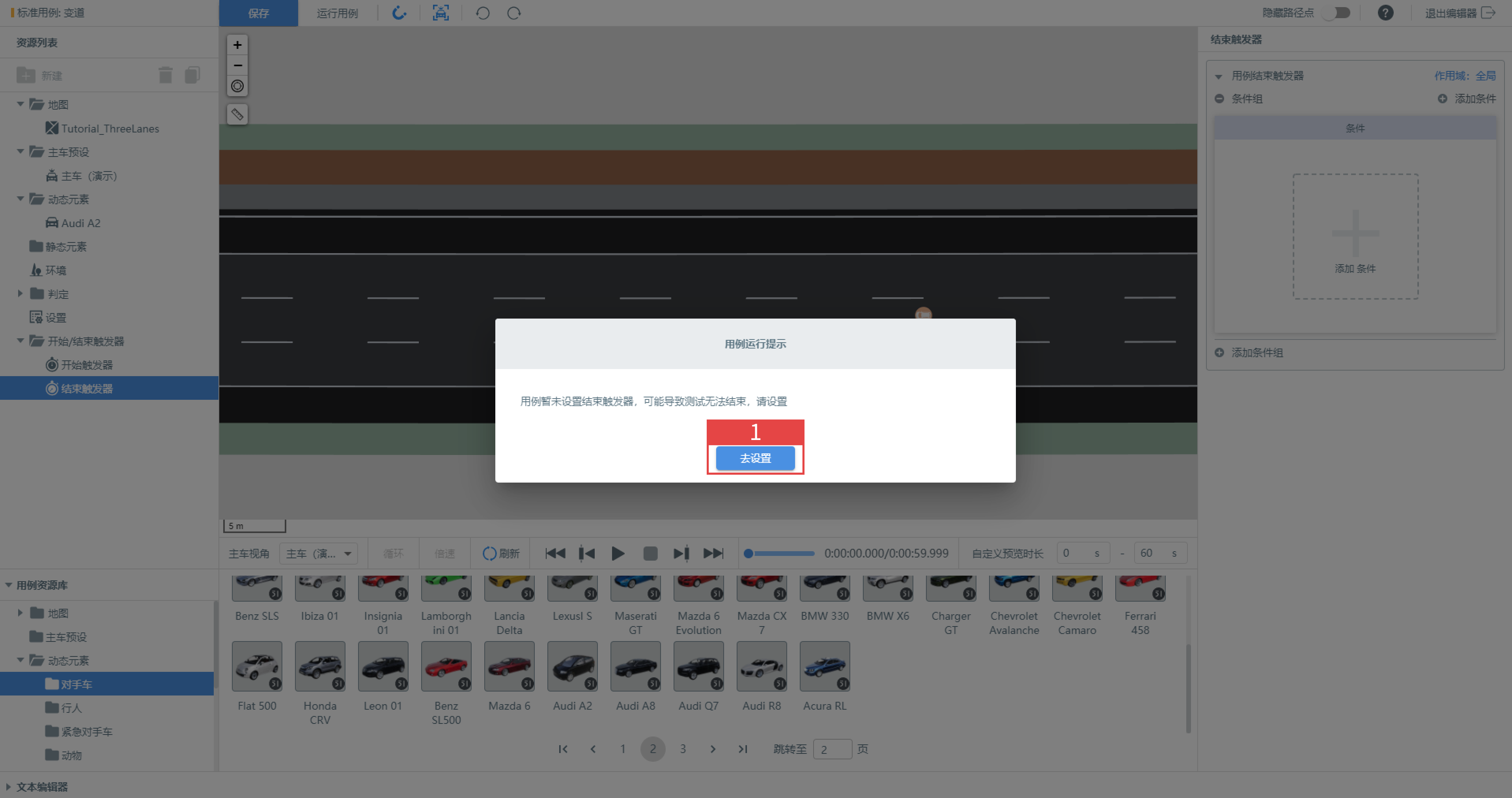Click the copy icon in resource list
1512x798 pixels.
(x=192, y=75)
